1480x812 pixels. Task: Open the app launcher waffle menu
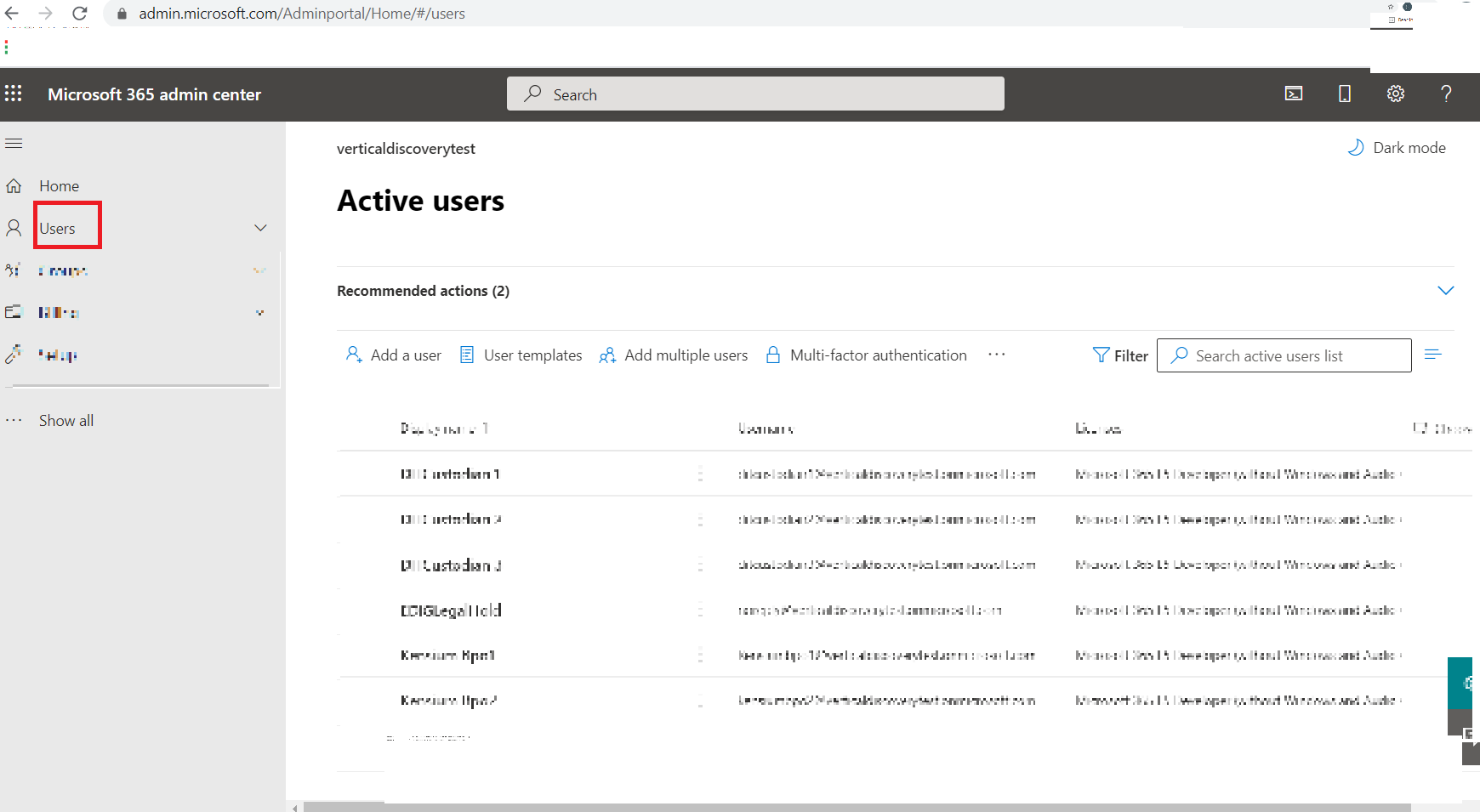pos(14,94)
